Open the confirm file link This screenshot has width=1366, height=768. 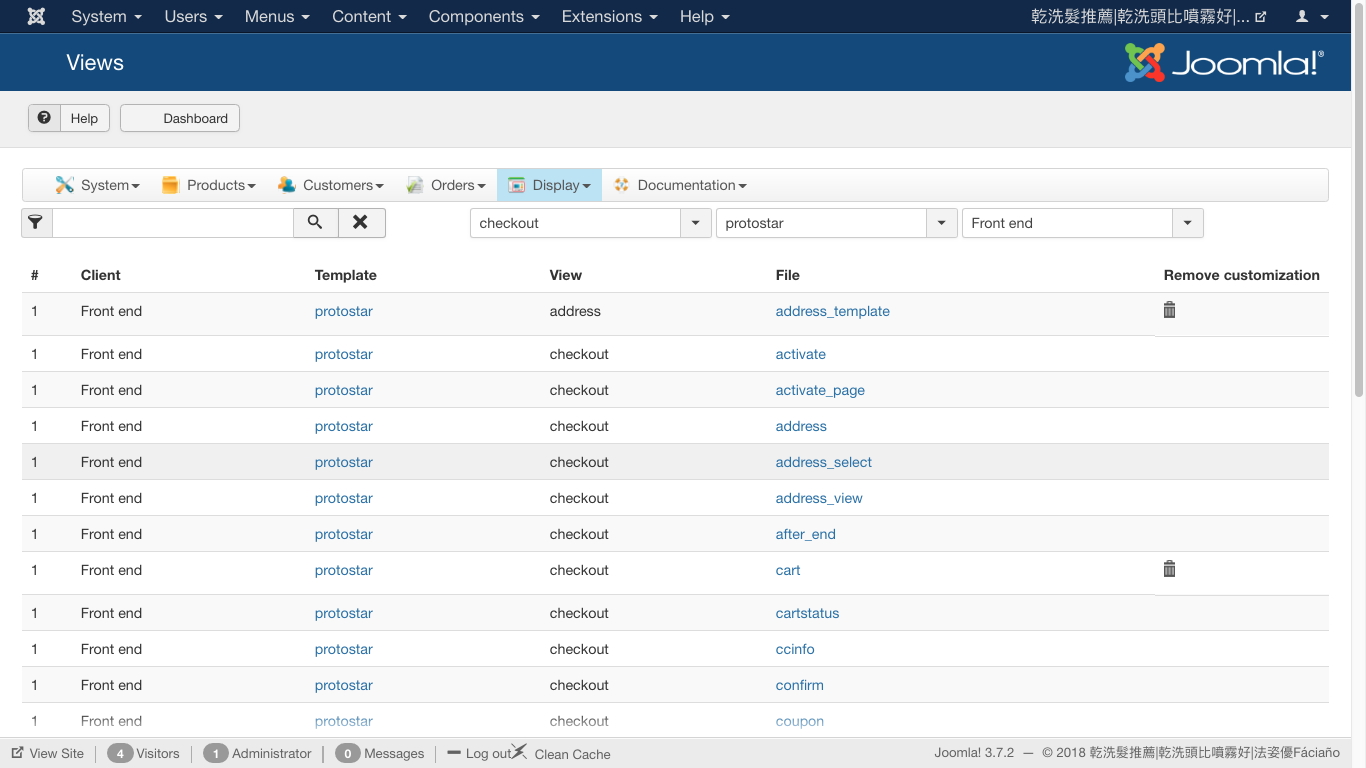pyautogui.click(x=800, y=685)
